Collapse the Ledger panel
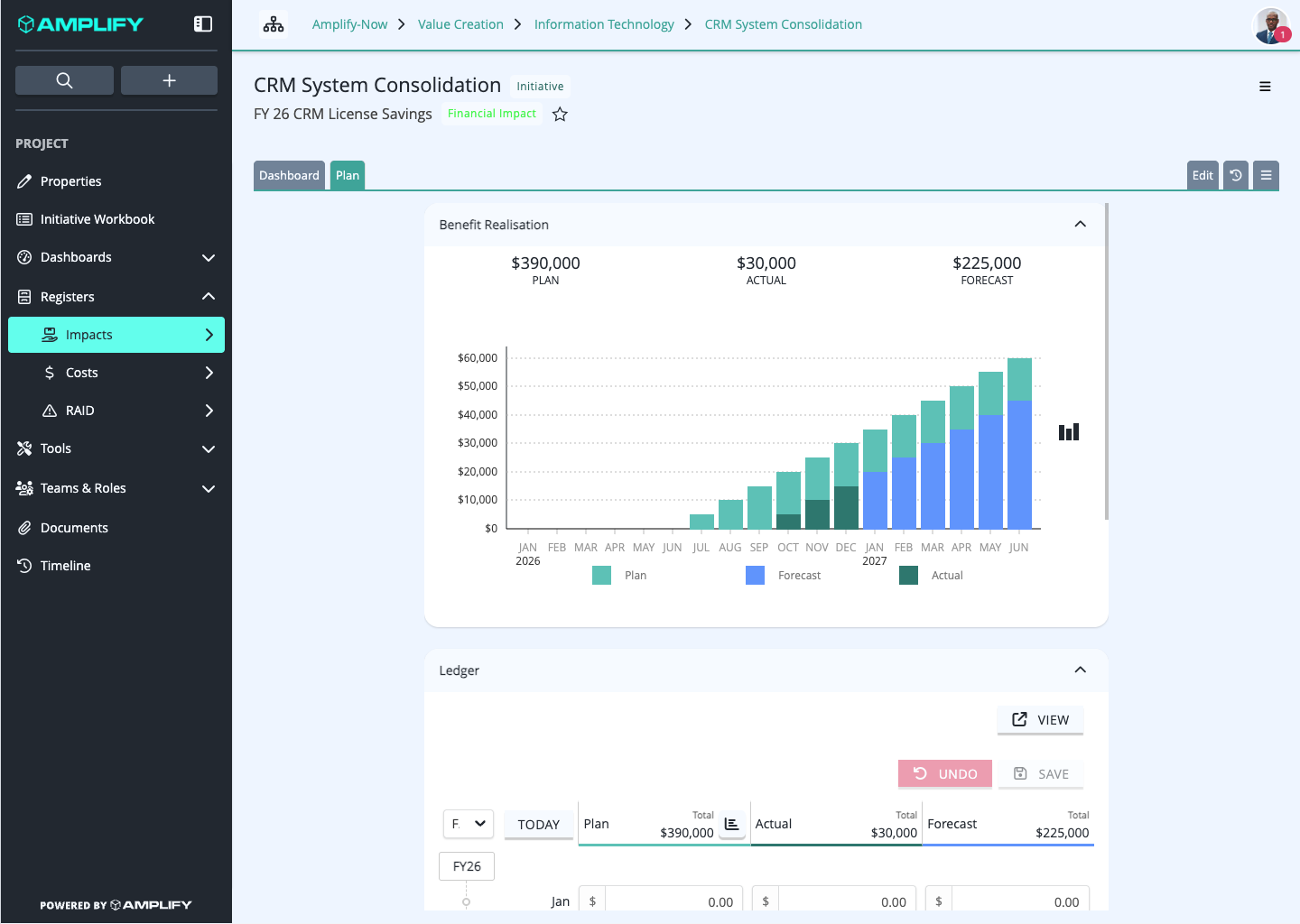The width and height of the screenshot is (1300, 924). coord(1080,670)
